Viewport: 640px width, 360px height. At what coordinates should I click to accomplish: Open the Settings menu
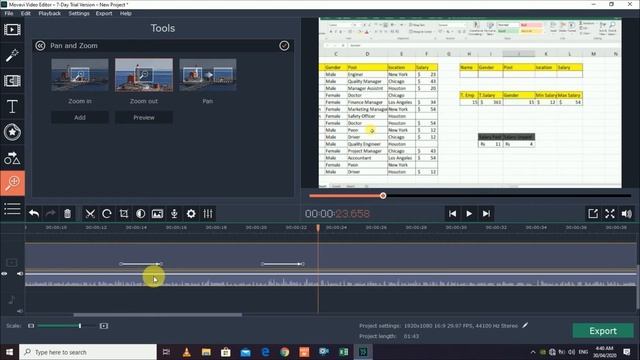click(79, 13)
